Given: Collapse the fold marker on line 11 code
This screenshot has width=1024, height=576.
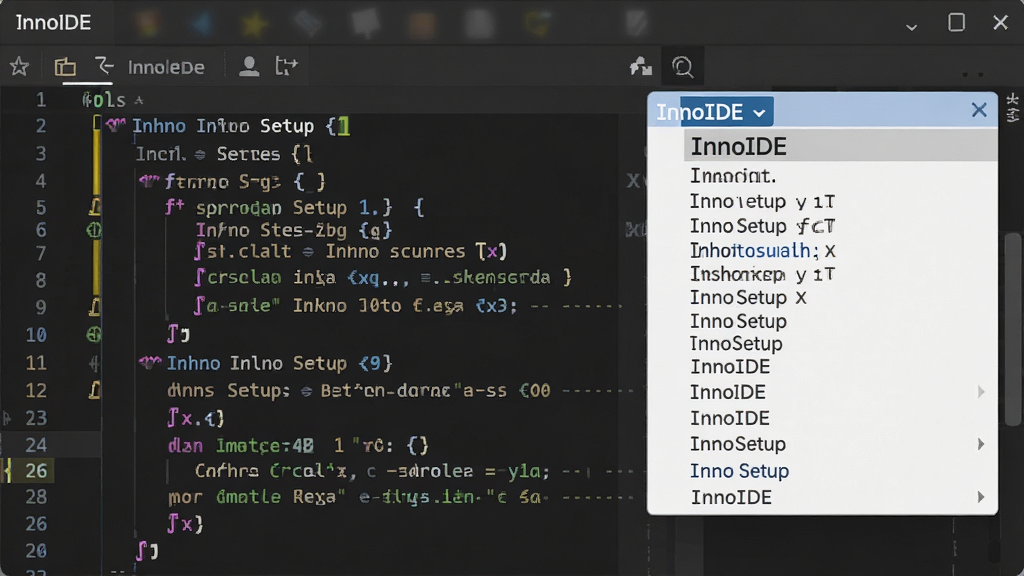Looking at the screenshot, I should [x=150, y=362].
